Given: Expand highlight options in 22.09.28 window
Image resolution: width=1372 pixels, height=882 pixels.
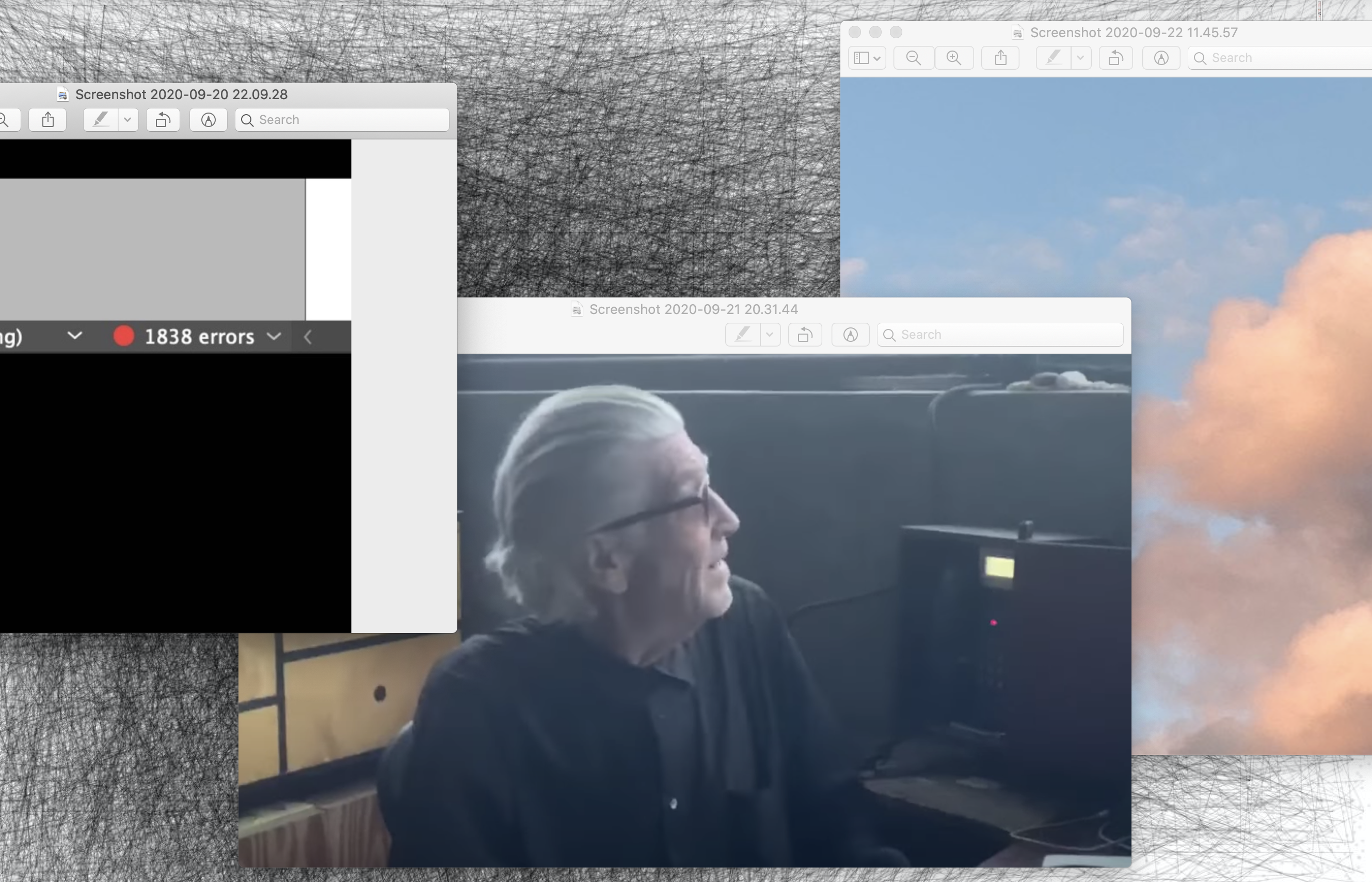Looking at the screenshot, I should click(x=127, y=120).
